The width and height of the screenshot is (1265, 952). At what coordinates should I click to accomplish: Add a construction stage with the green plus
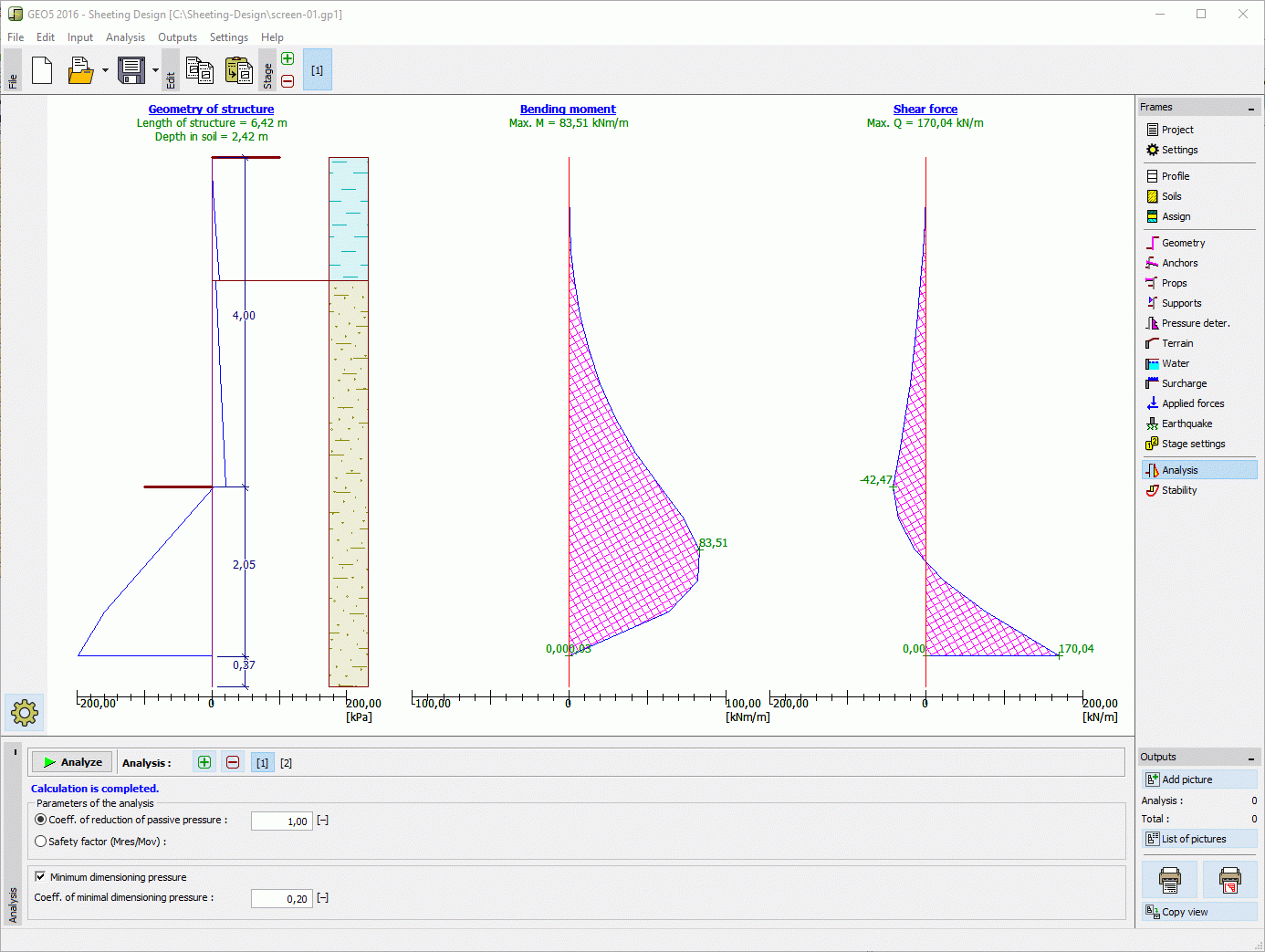coord(287,59)
